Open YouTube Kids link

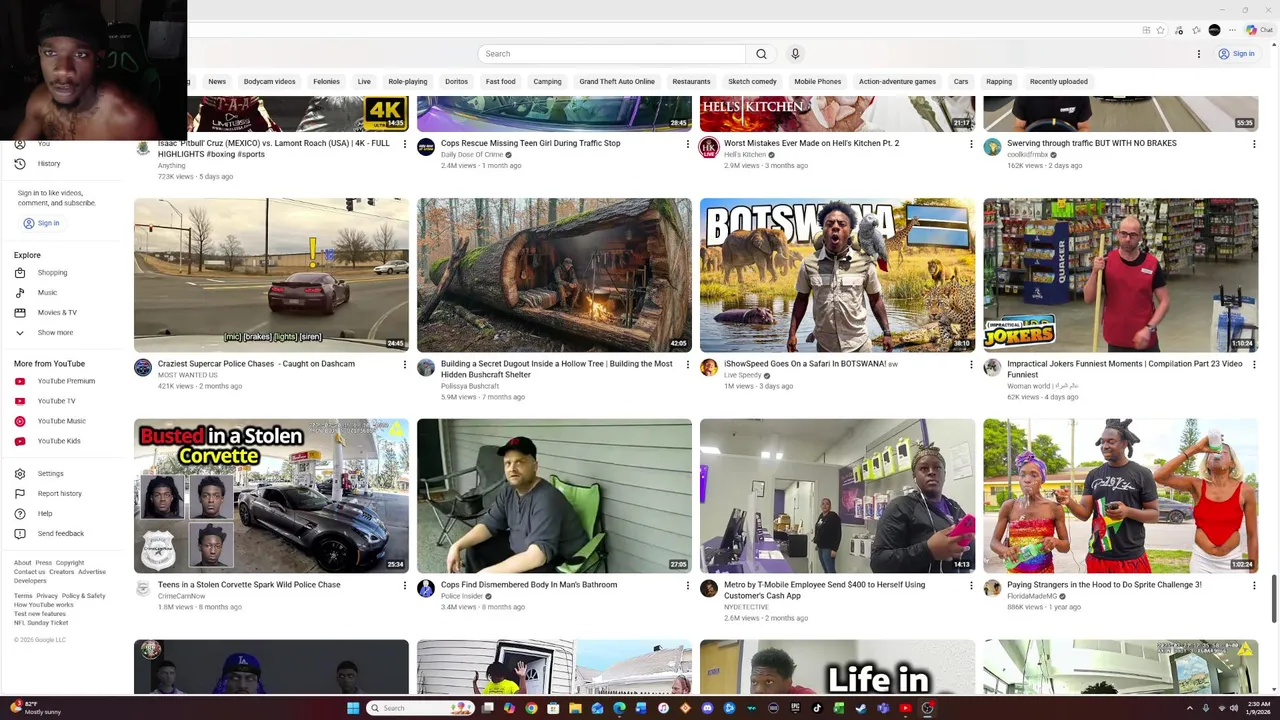click(60, 441)
